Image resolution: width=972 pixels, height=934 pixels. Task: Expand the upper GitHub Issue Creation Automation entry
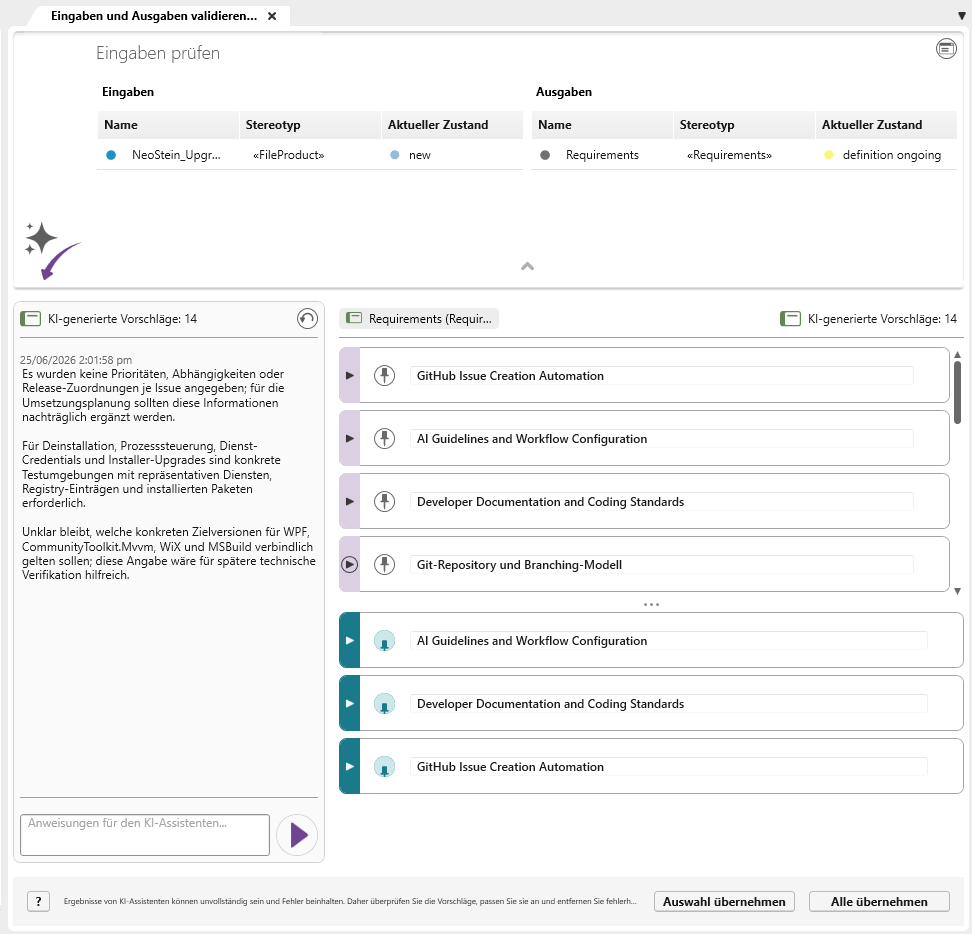click(x=350, y=376)
